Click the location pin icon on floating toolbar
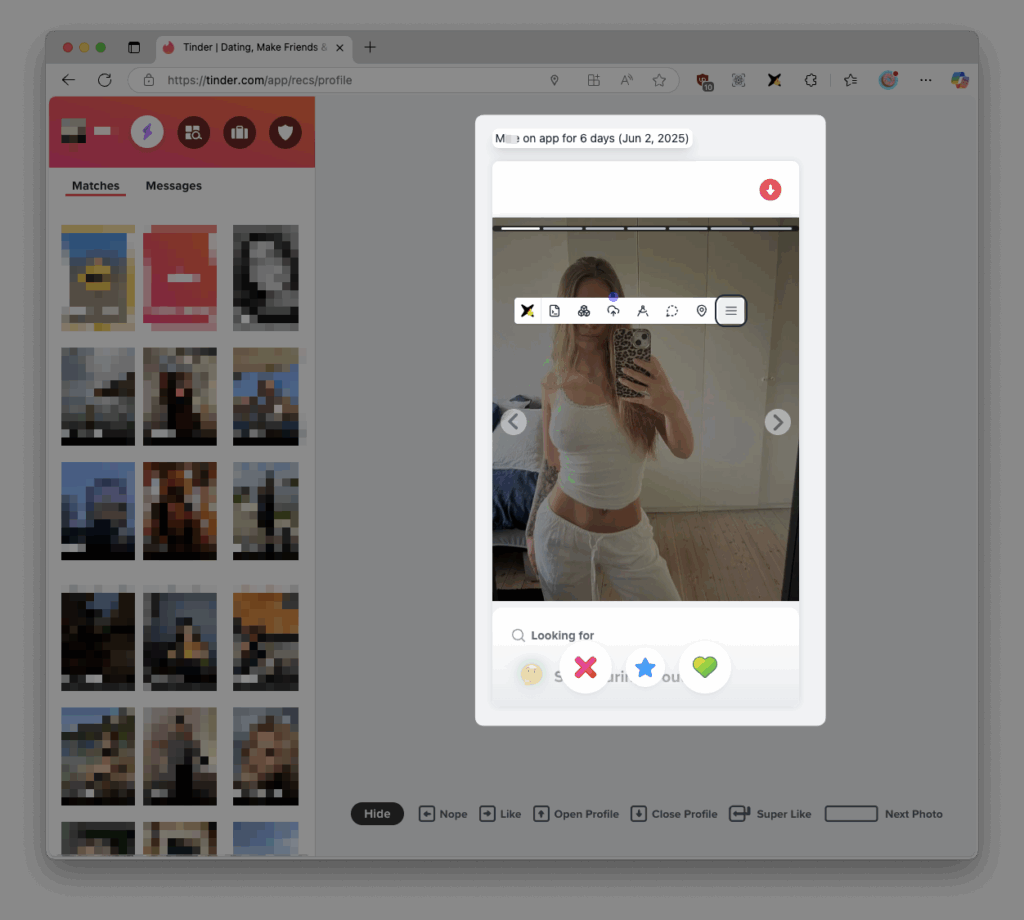Screen dimensions: 1024x920 coord(701,311)
